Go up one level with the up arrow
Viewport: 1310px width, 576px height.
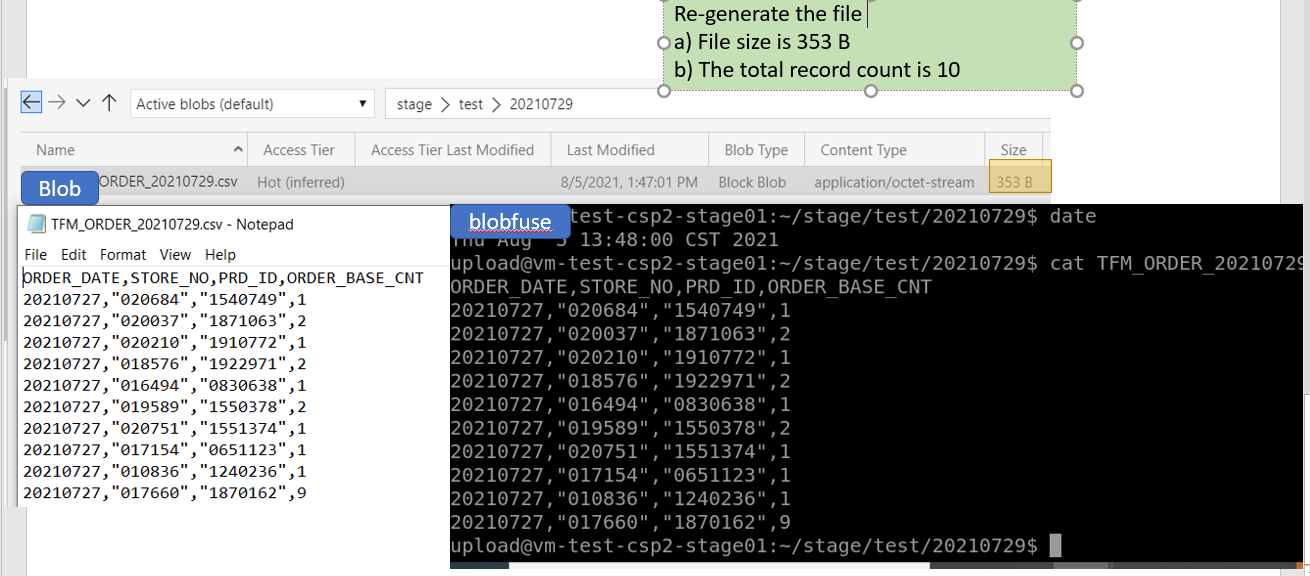click(109, 103)
